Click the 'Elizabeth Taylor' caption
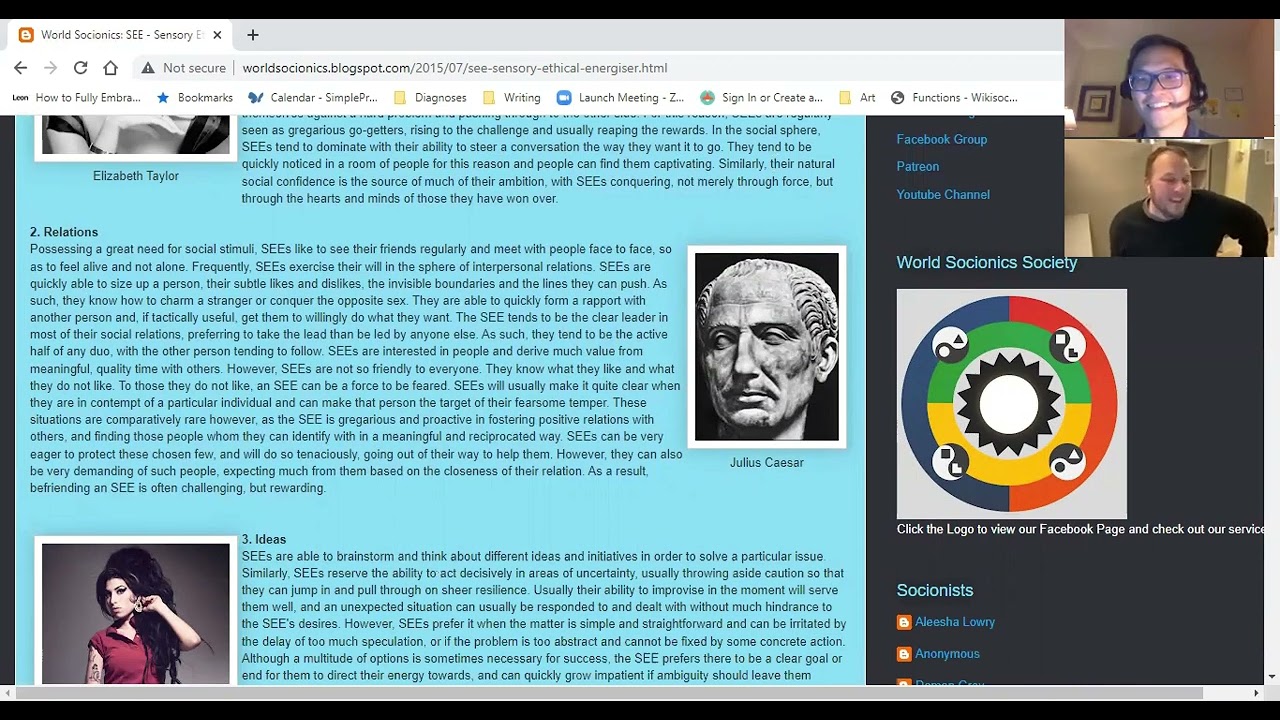Image resolution: width=1280 pixels, height=720 pixels. pos(136,176)
